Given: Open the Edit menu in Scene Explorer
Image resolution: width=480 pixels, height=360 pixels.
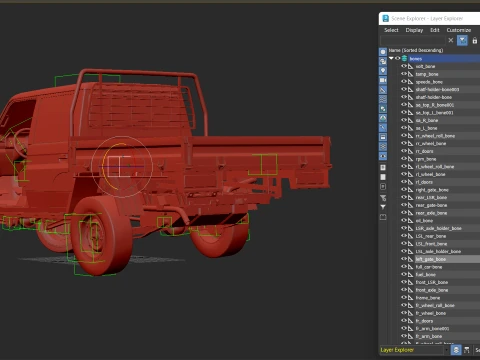Looking at the screenshot, I should (x=435, y=30).
